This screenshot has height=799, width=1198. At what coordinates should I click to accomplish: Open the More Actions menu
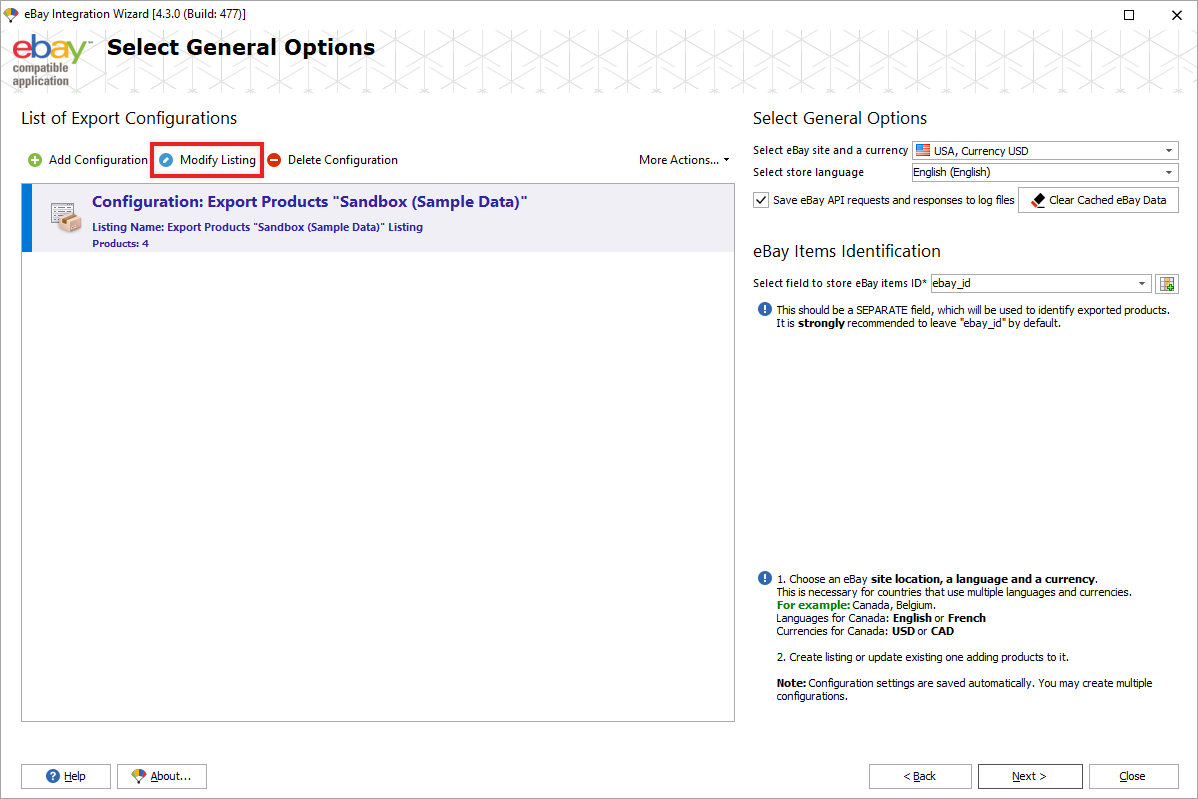coord(684,160)
